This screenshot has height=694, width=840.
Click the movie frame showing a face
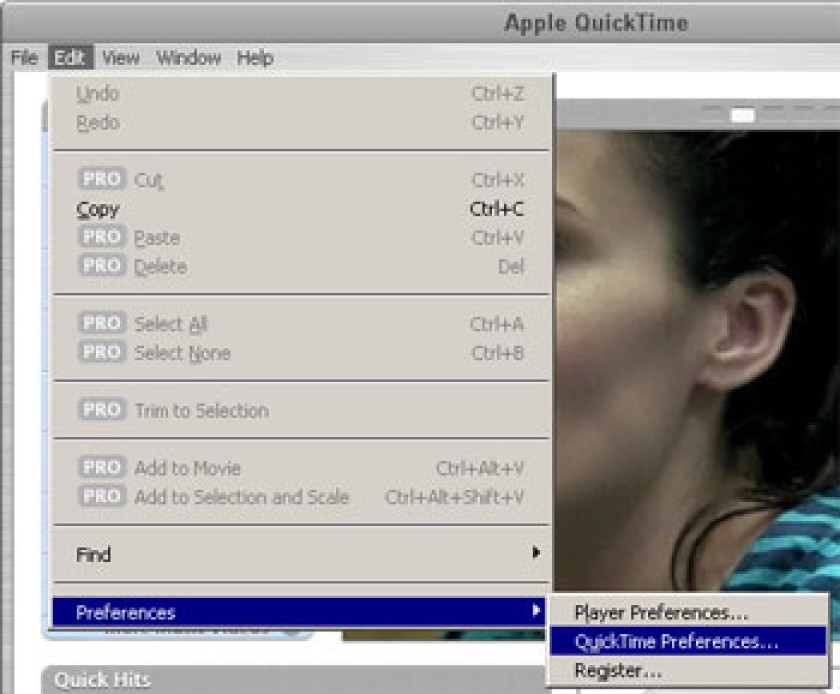click(698, 362)
